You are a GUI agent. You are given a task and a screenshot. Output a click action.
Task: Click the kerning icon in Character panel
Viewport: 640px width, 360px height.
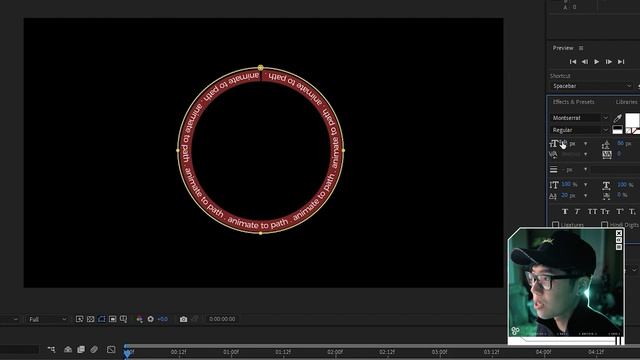click(x=553, y=154)
